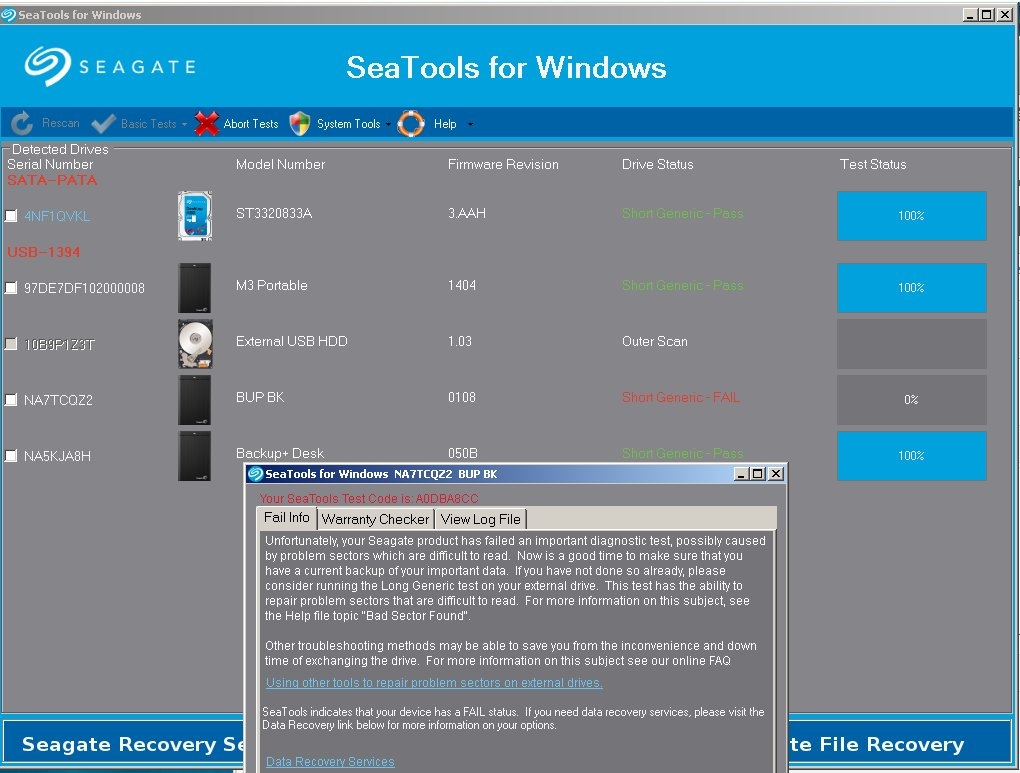The width and height of the screenshot is (1020, 773).
Task: Check the box for drive 10B9P1Z3T
Action: [11, 344]
